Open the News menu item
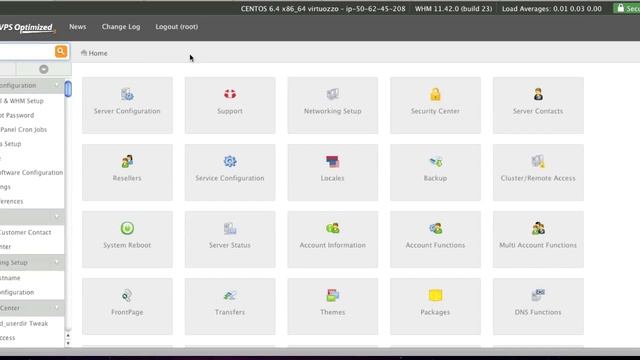This screenshot has width=640, height=360. pos(78,27)
